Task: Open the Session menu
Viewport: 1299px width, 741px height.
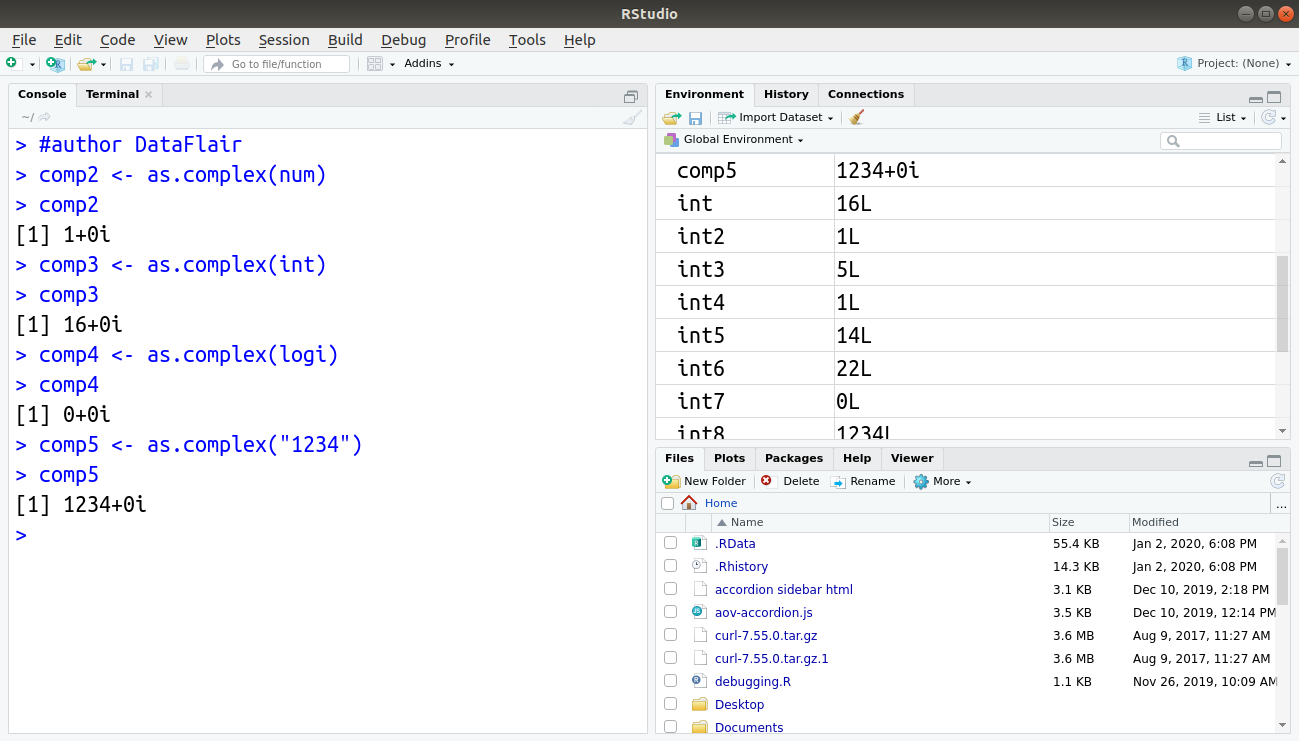Action: (x=284, y=40)
